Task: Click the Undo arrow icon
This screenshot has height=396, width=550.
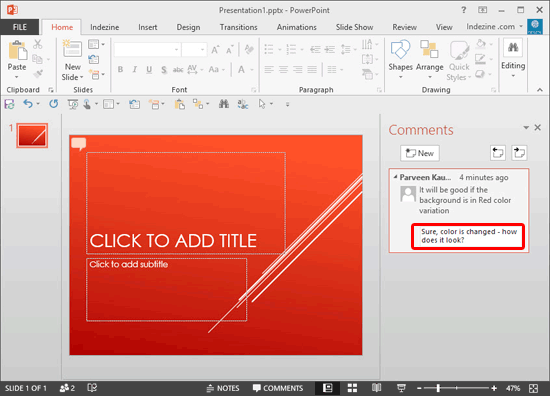Action: click(28, 104)
